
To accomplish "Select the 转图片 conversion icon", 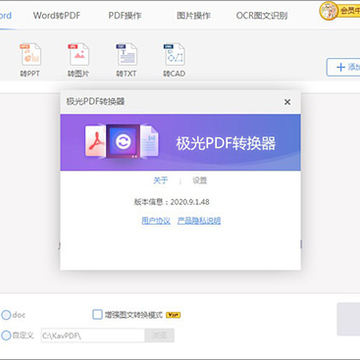I will coord(79,60).
